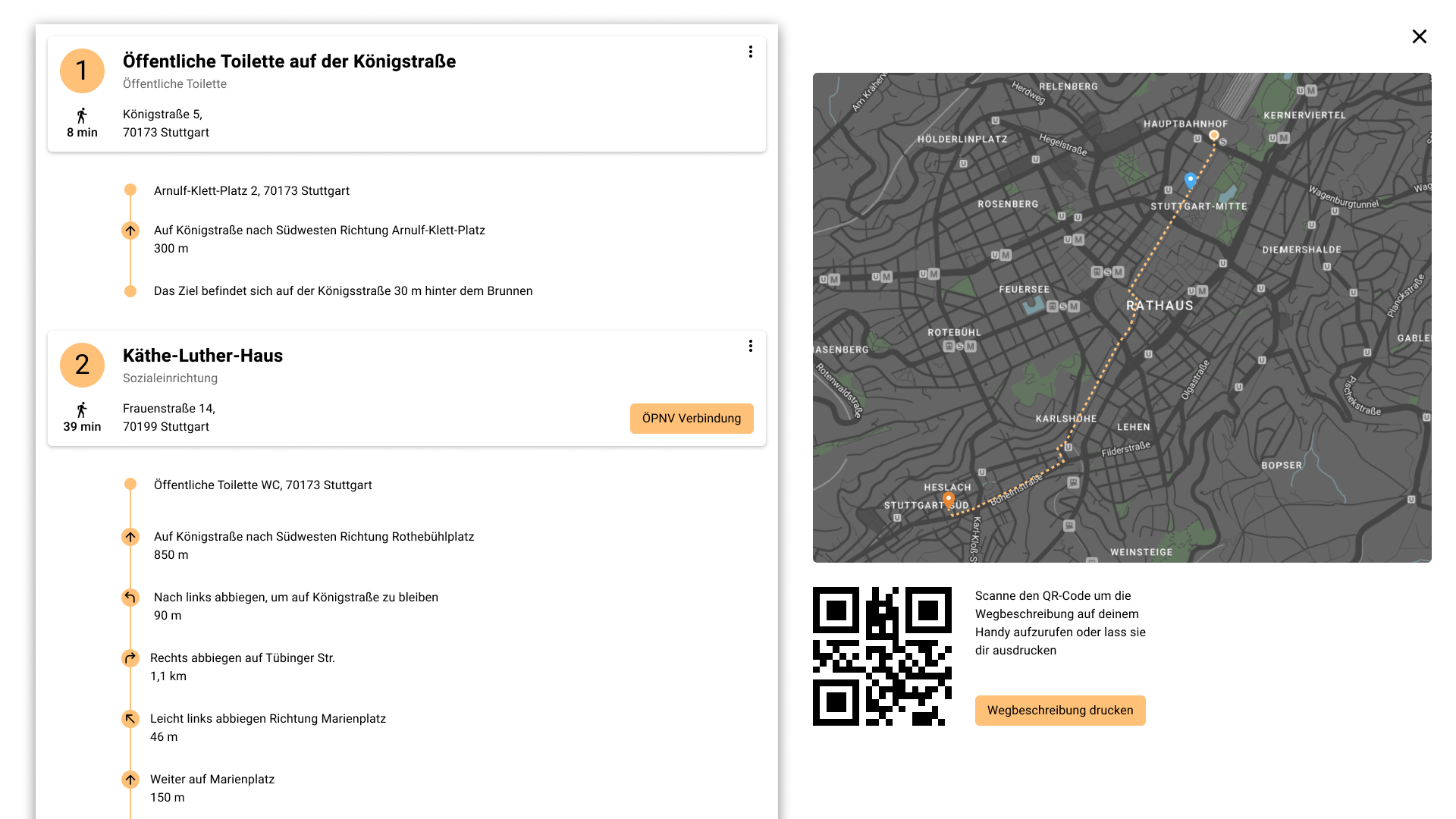The width and height of the screenshot is (1456, 819).
Task: Click address Frauenstraße 14, 70199 Stuttgart
Action: 169,417
